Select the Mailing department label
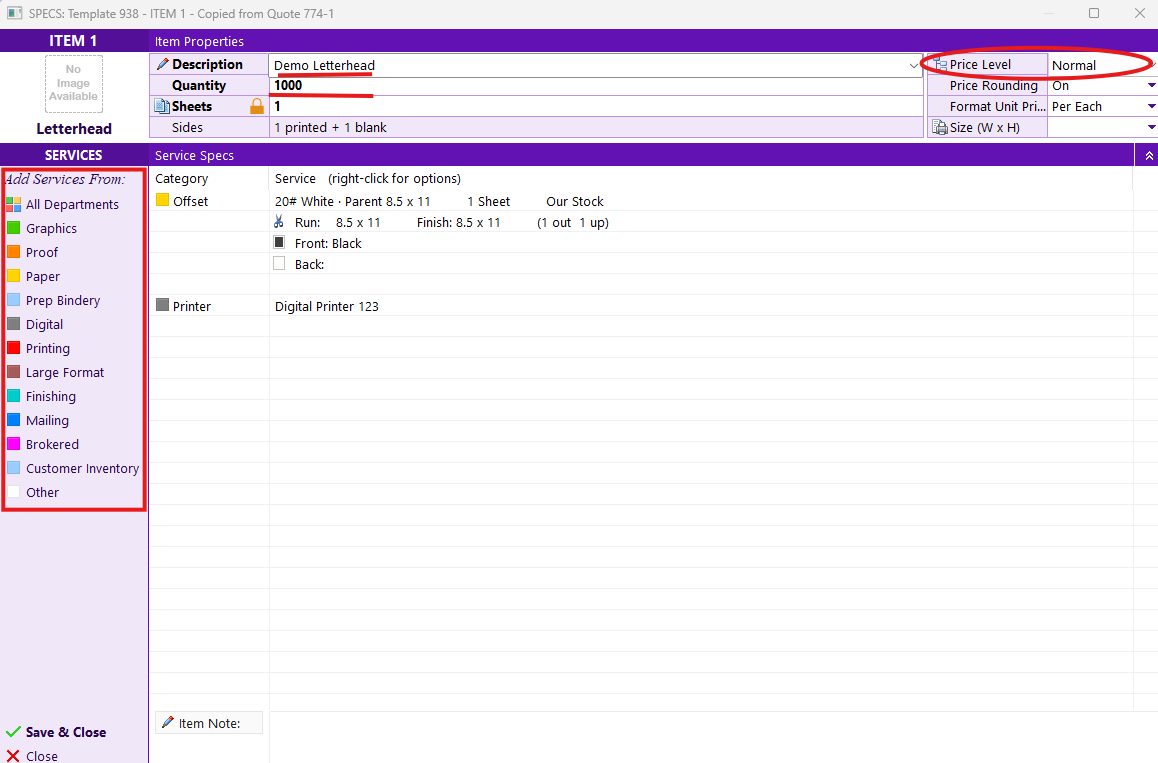Viewport: 1158px width, 763px height. coord(47,420)
